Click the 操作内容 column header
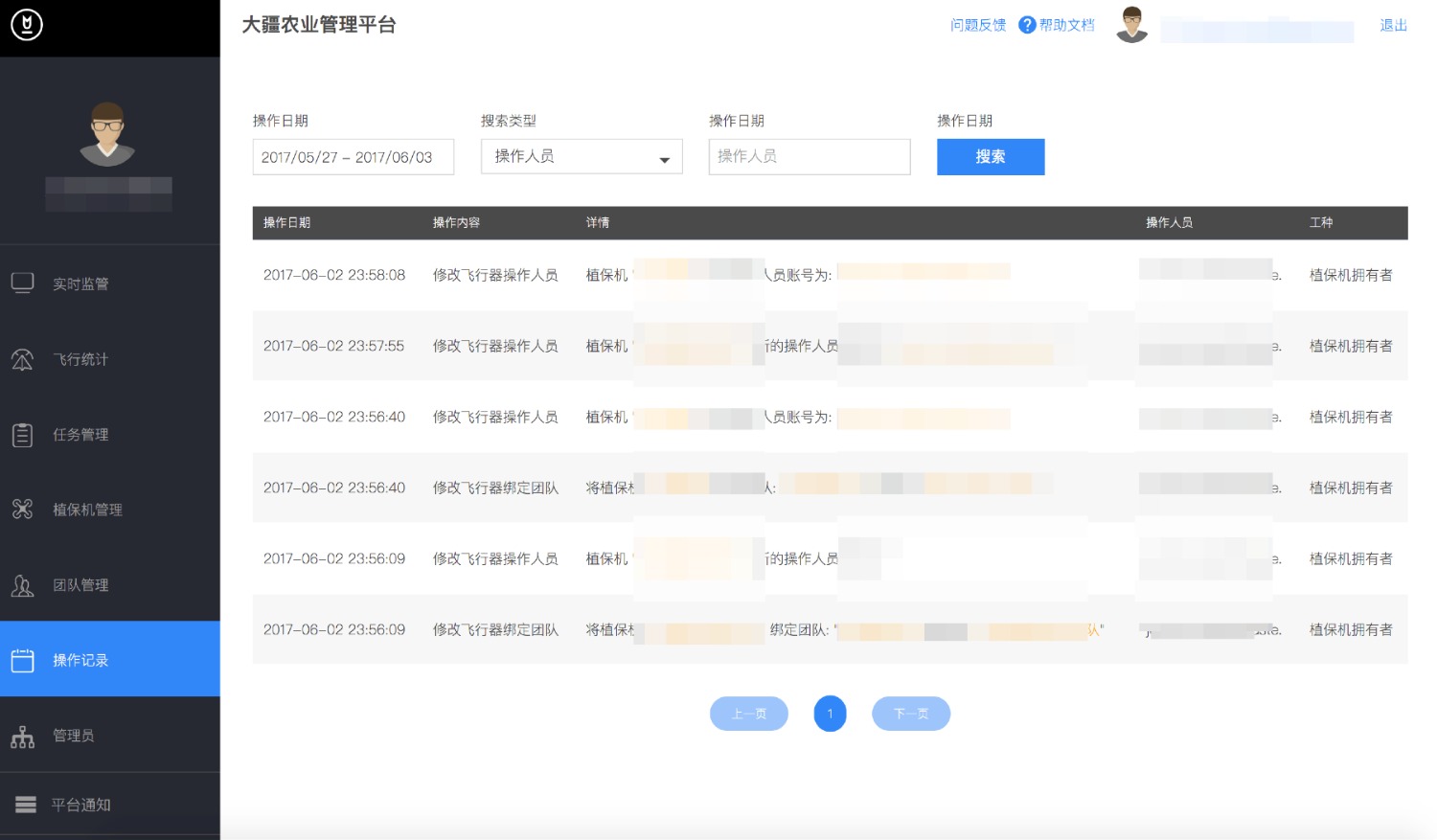The width and height of the screenshot is (1437, 840). pyautogui.click(x=456, y=222)
